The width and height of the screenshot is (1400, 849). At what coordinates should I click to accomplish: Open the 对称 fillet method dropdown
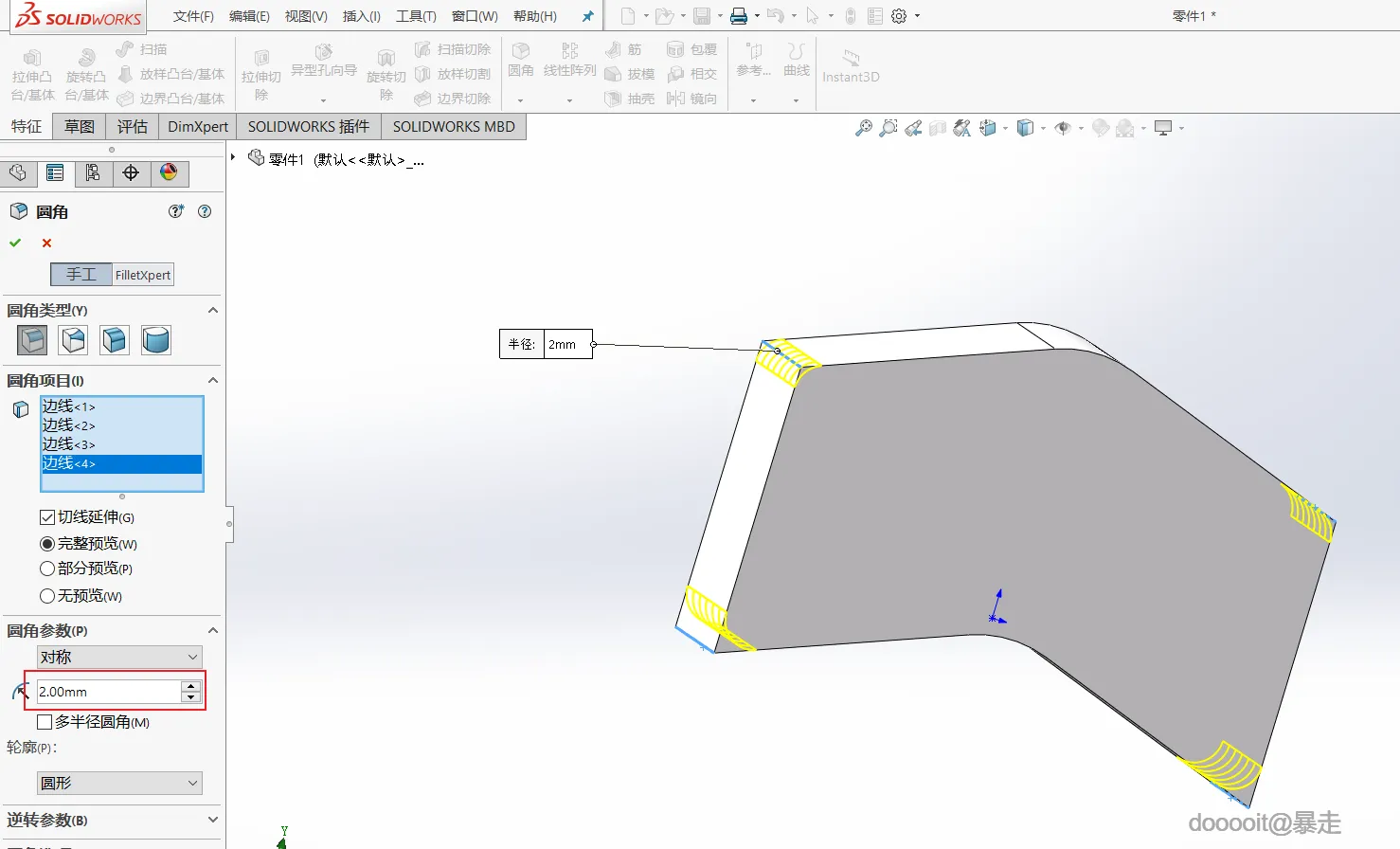pyautogui.click(x=119, y=657)
